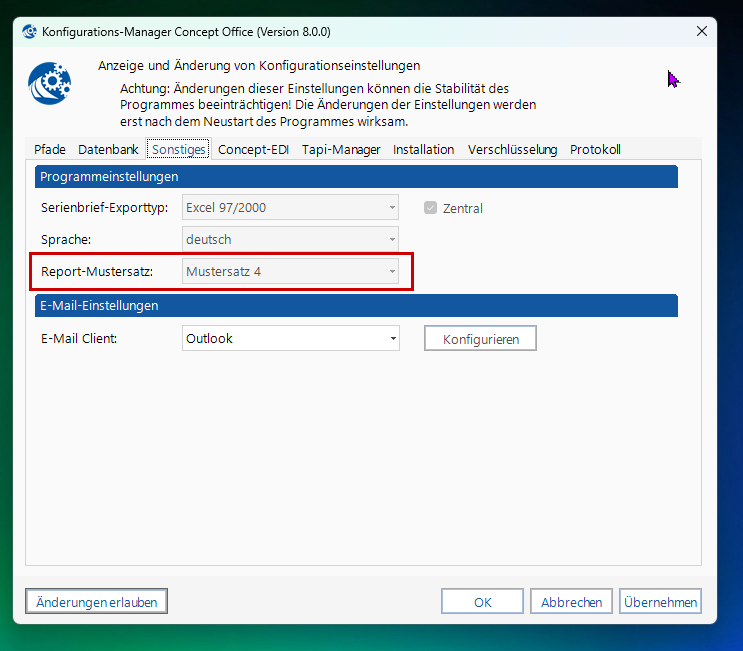Switch to the Installation tab
Image resolution: width=743 pixels, height=651 pixels.
pyautogui.click(x=424, y=150)
